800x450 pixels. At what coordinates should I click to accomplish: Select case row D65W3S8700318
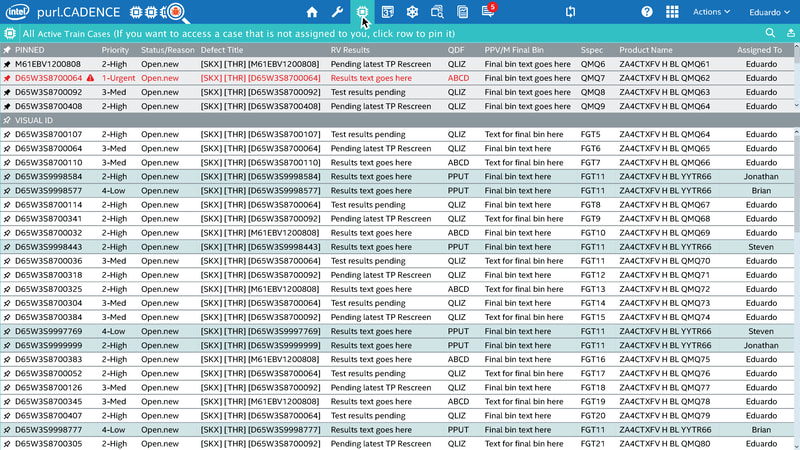(x=396, y=275)
